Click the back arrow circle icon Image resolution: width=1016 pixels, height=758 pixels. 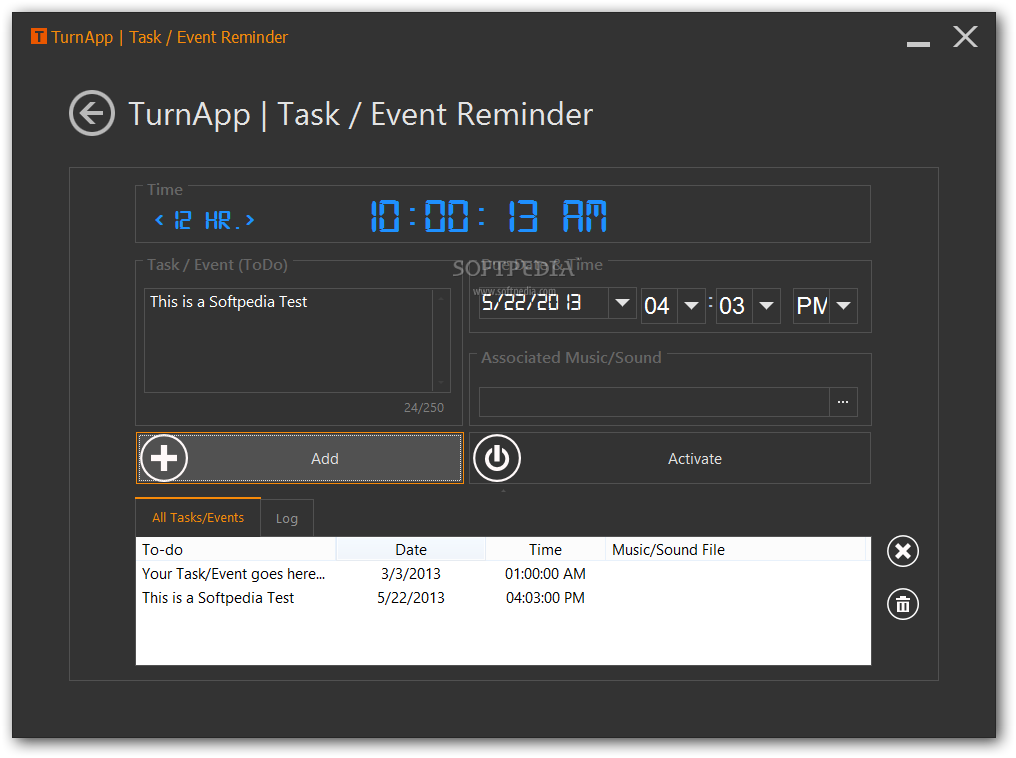(92, 113)
